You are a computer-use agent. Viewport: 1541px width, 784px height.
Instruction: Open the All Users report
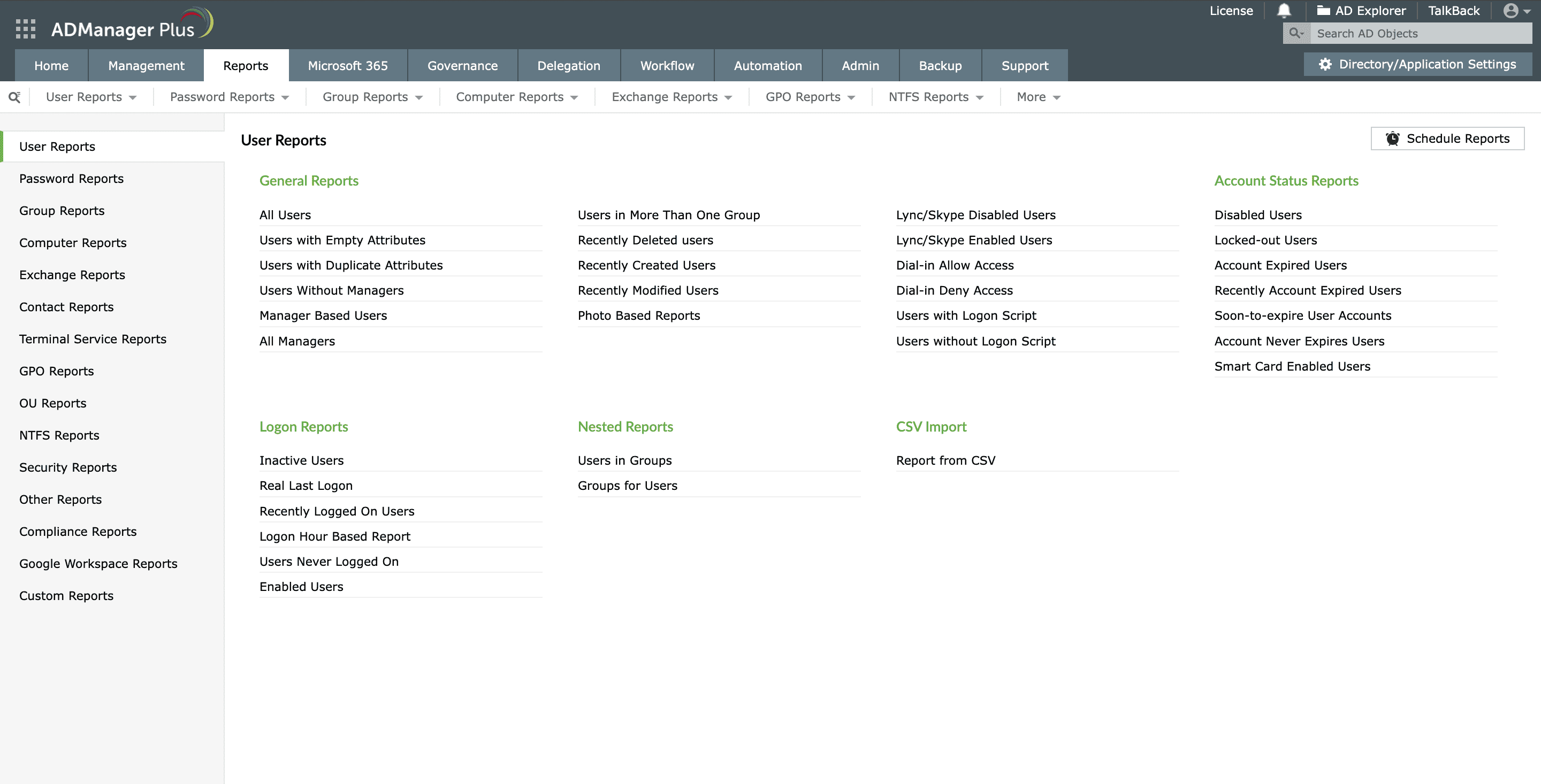pos(285,214)
